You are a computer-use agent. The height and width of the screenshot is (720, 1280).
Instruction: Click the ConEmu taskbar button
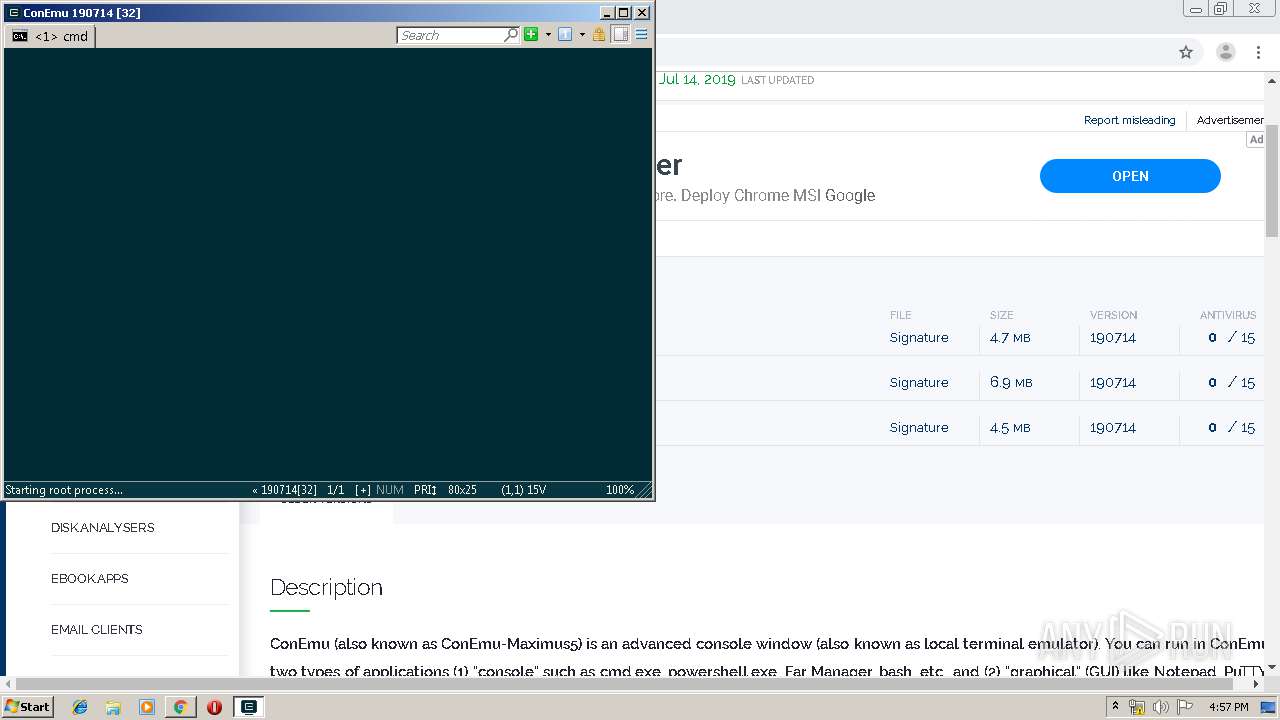point(248,707)
